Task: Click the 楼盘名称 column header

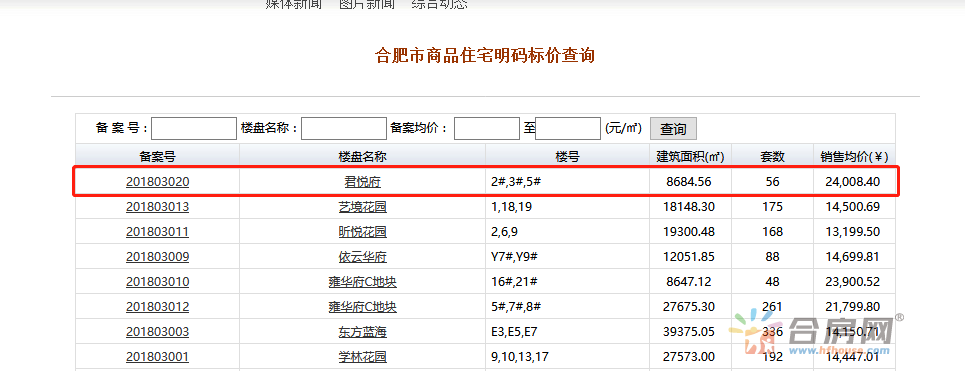Action: (x=362, y=156)
